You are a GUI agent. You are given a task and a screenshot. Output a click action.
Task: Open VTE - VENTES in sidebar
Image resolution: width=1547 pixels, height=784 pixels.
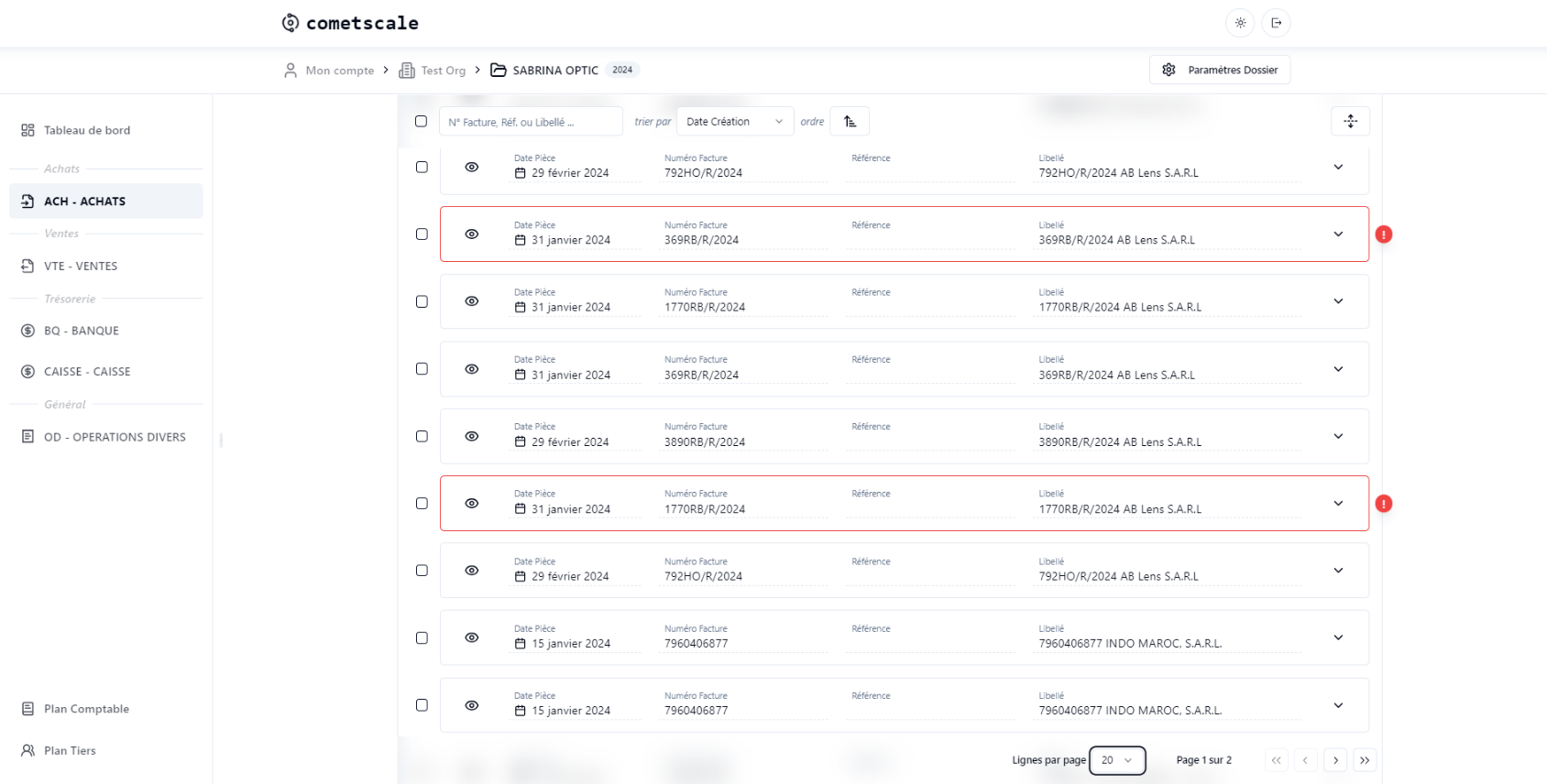click(x=81, y=267)
